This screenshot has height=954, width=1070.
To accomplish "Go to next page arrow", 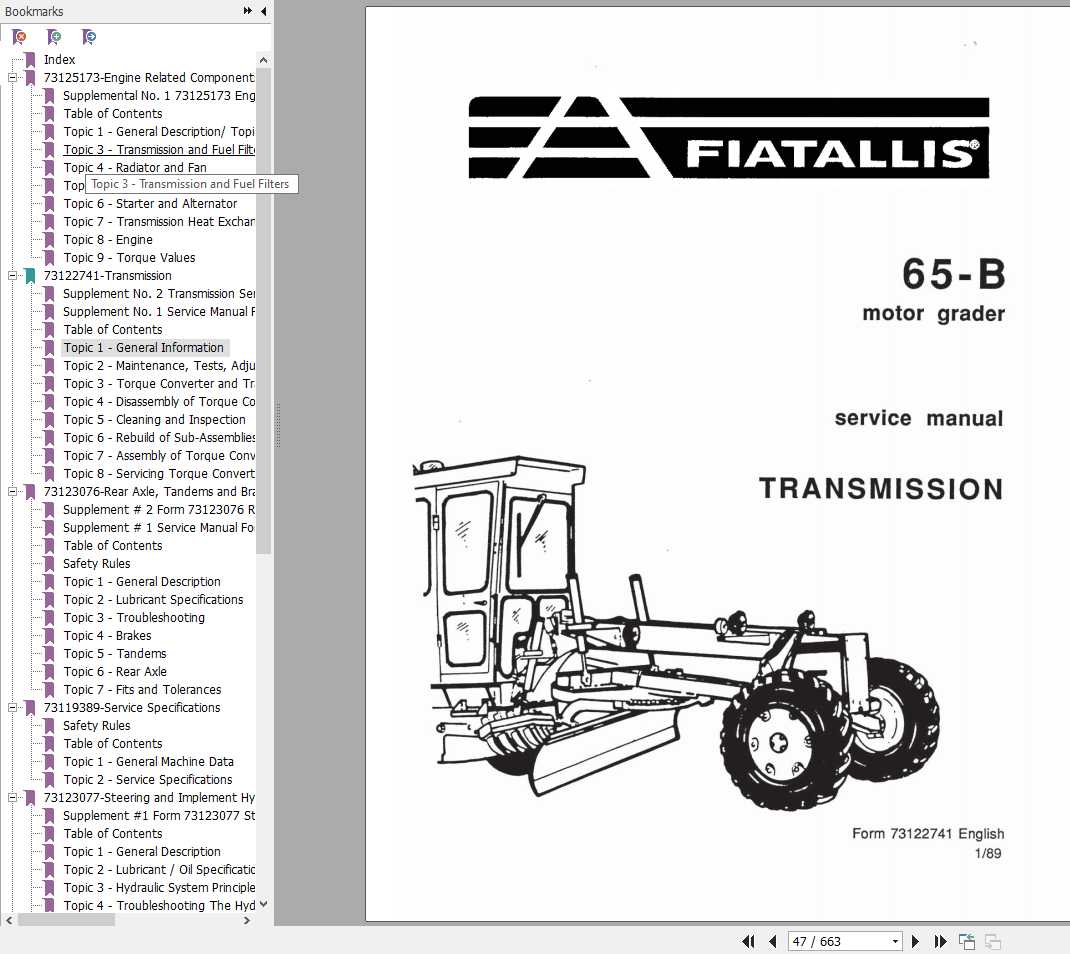I will tap(915, 942).
